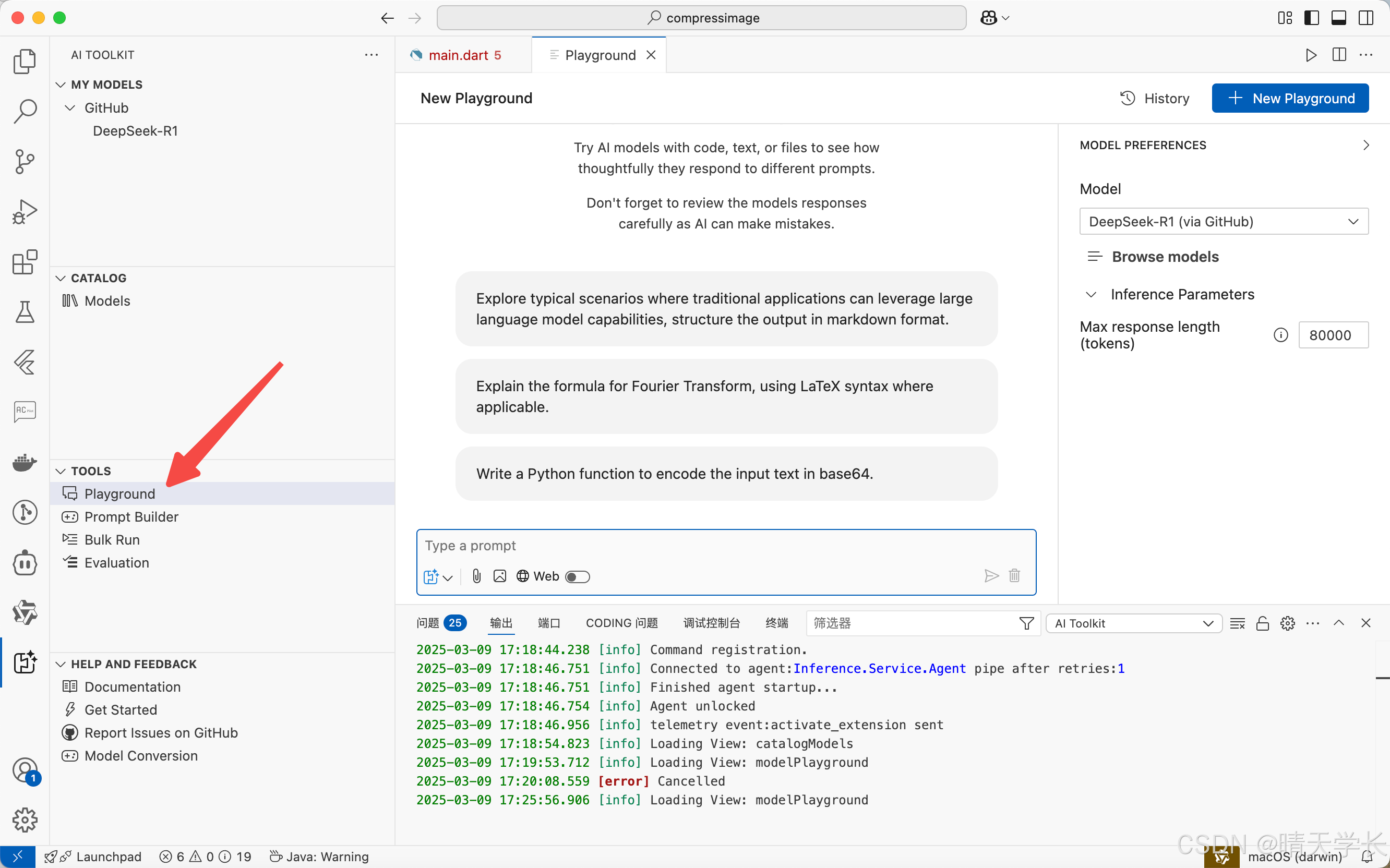Collapse the Inference Parameters section
1390x868 pixels.
[1091, 295]
